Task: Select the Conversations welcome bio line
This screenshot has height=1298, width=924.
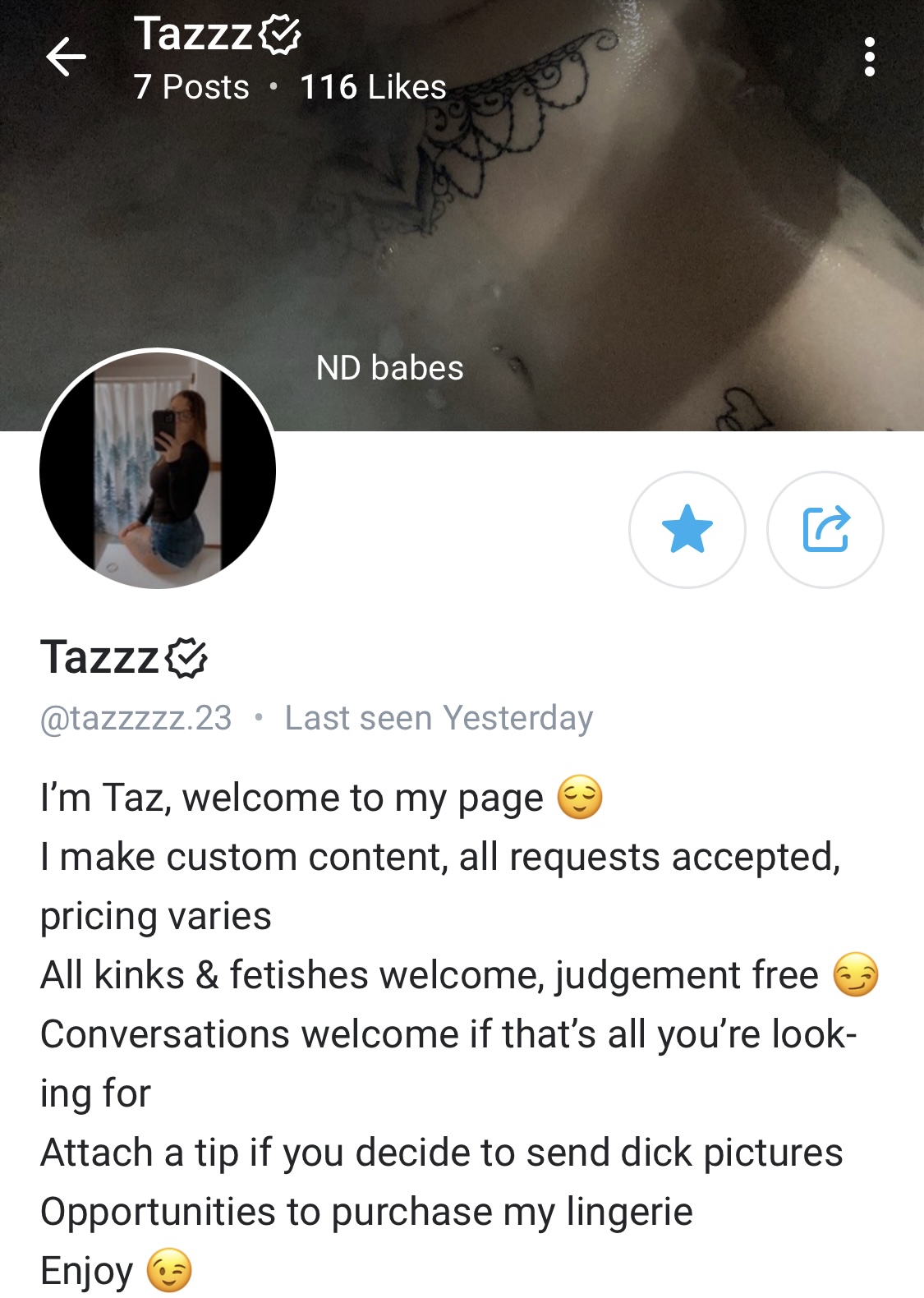Action: pyautogui.click(x=448, y=1064)
